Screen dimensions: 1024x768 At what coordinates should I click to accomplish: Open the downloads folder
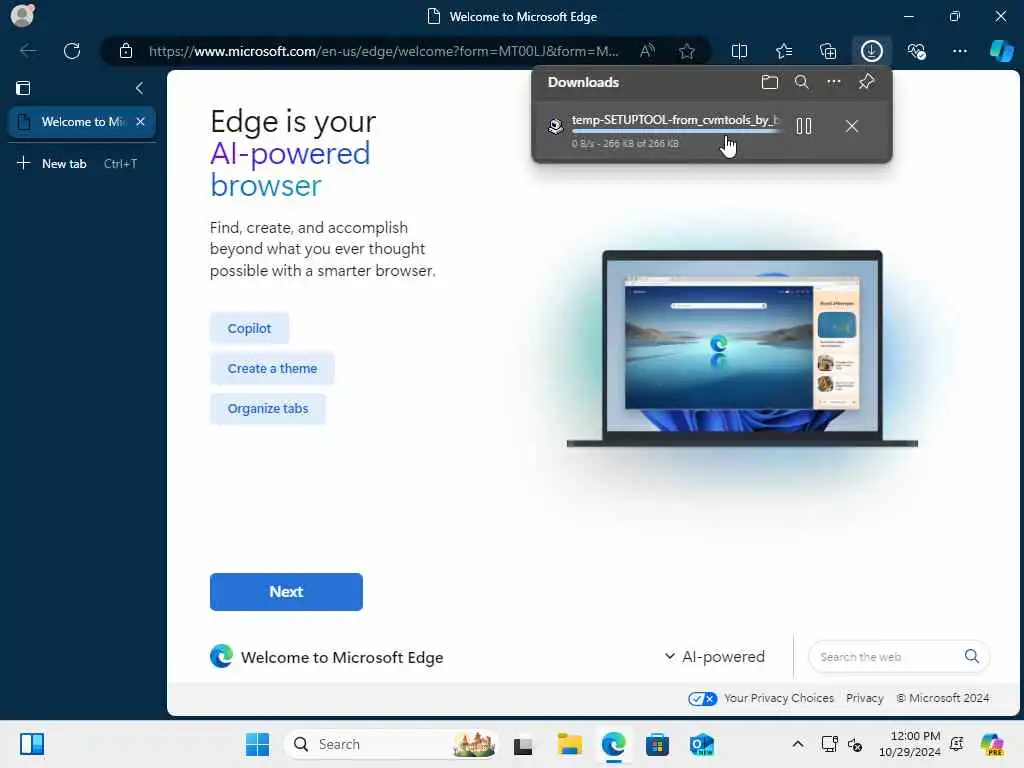pyautogui.click(x=770, y=82)
